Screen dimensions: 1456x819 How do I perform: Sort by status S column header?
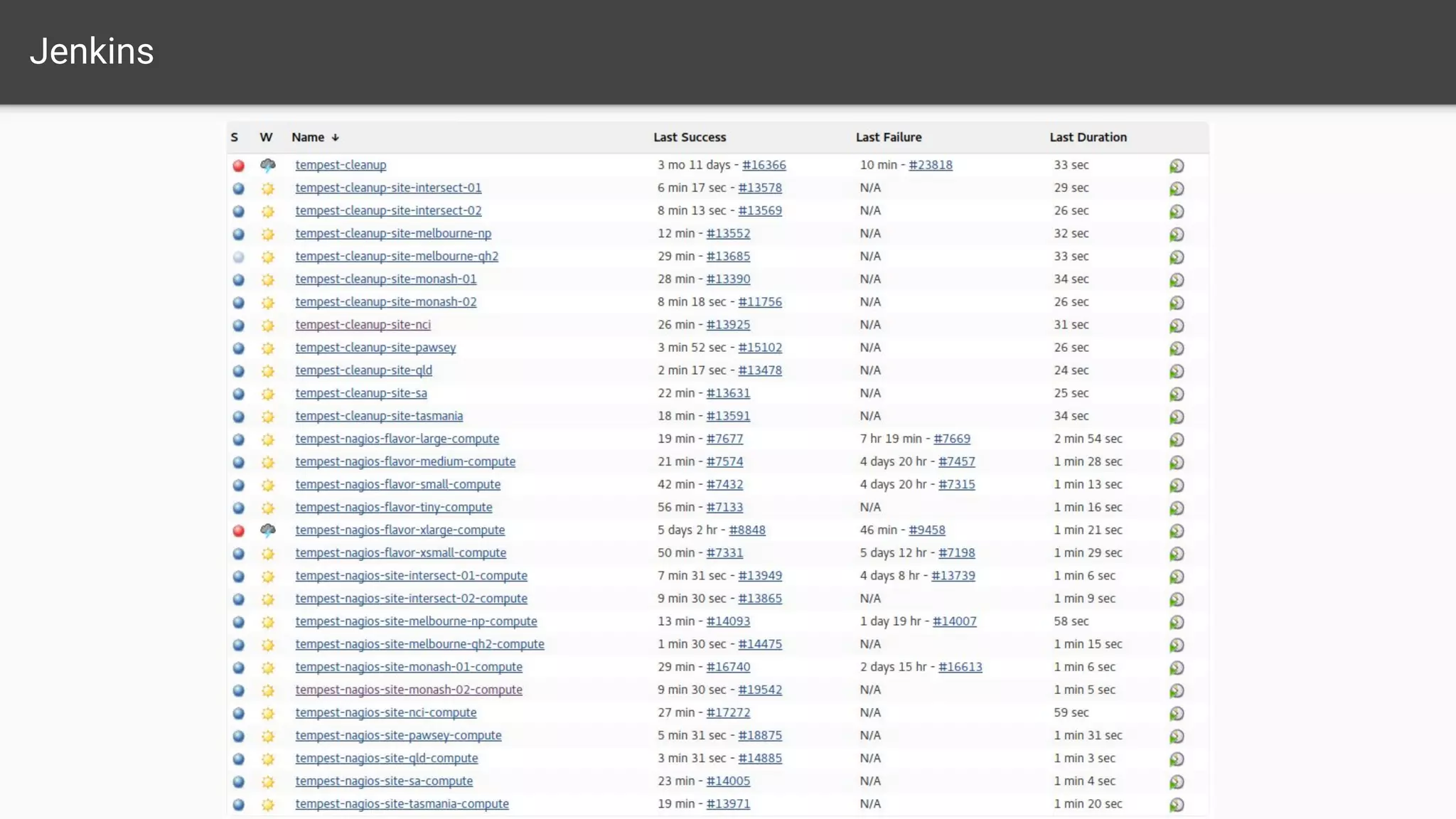(234, 137)
